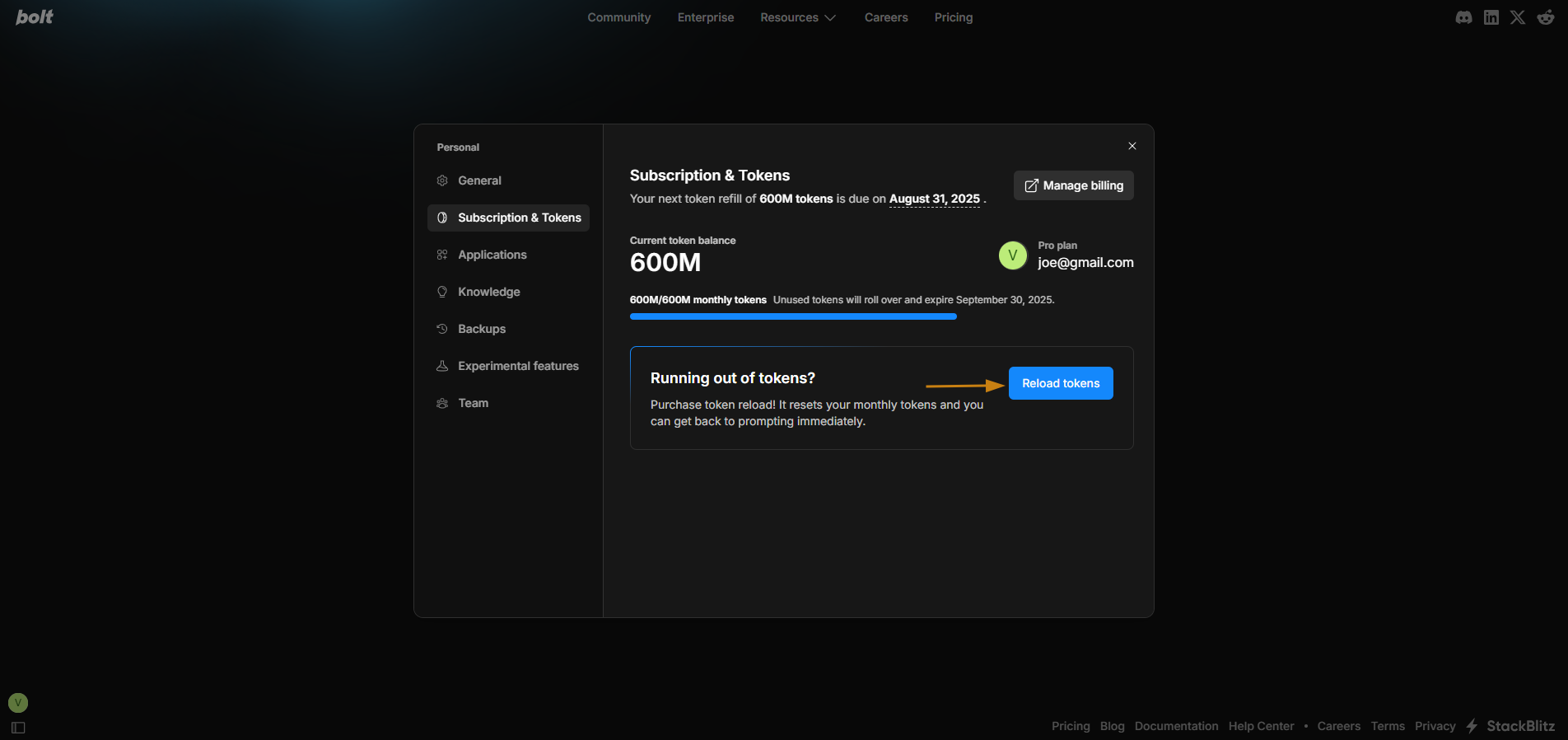The image size is (1568, 740).
Task: Click the Team icon in sidebar
Action: click(x=442, y=403)
